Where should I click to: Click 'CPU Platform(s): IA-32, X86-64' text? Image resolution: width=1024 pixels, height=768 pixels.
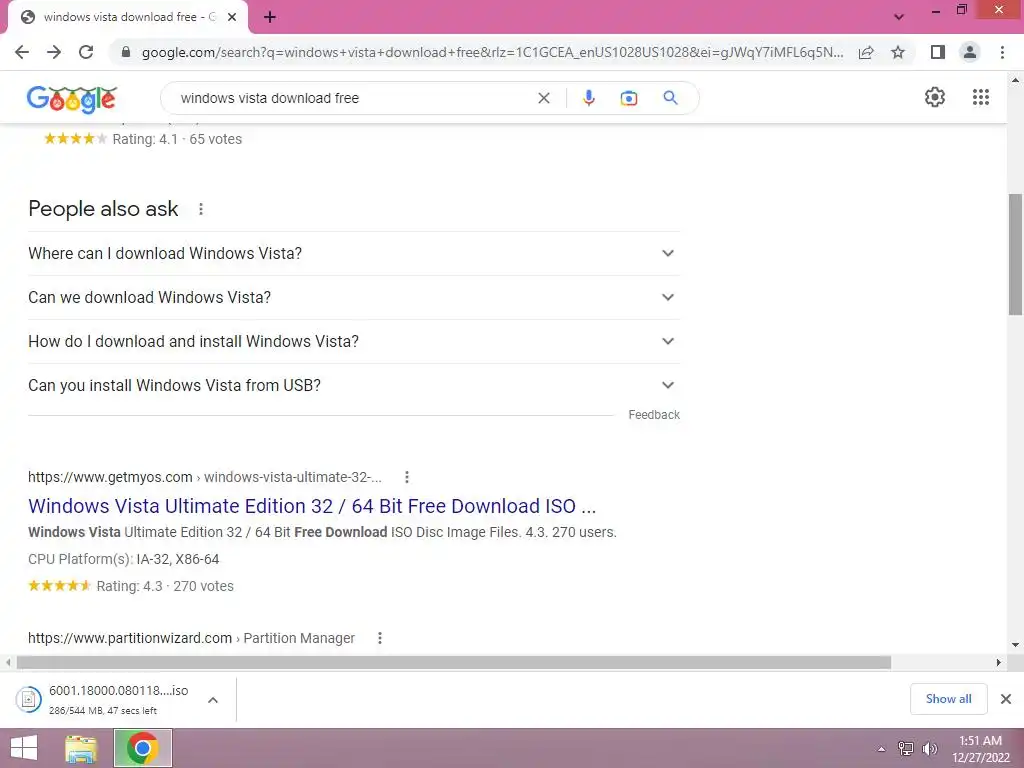click(123, 560)
